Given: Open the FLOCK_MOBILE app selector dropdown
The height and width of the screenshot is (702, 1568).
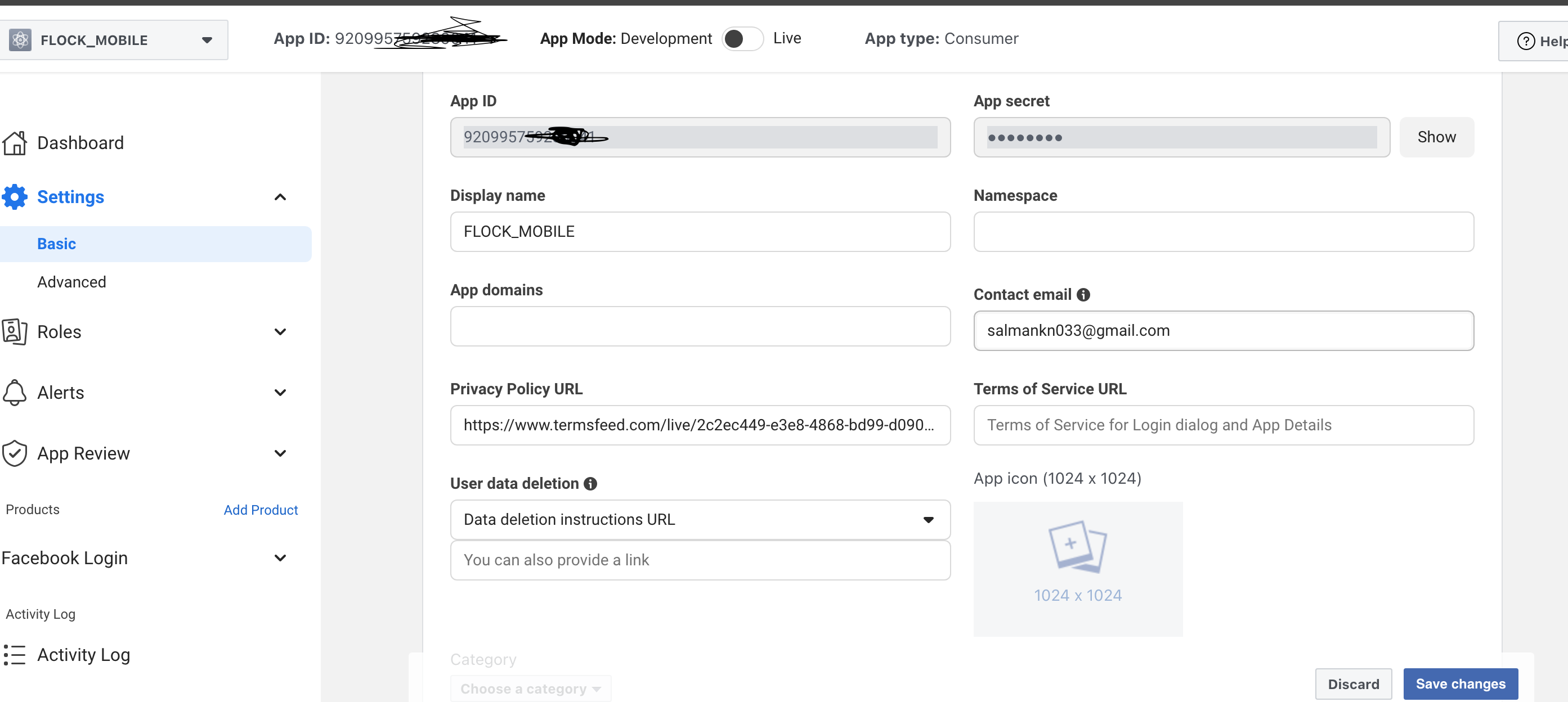Looking at the screenshot, I should pos(207,39).
